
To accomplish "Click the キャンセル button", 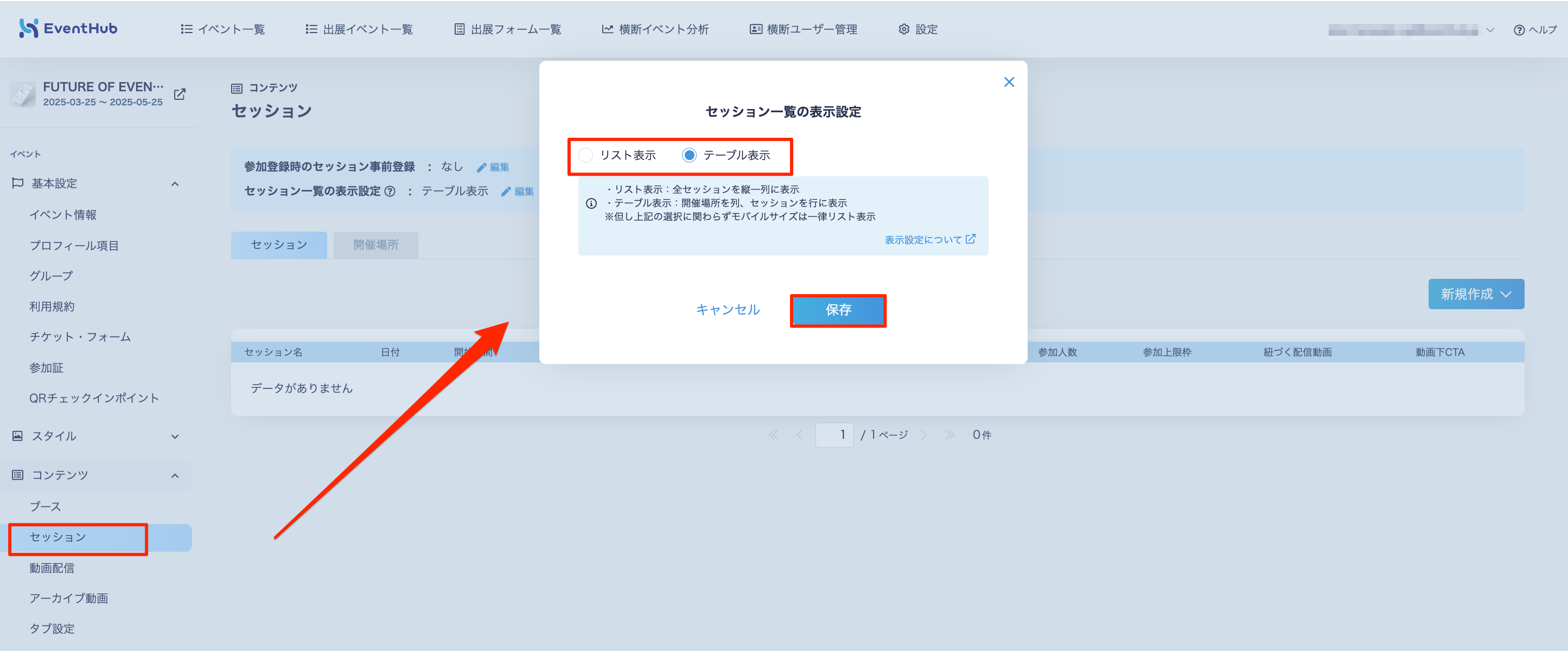I will click(728, 310).
